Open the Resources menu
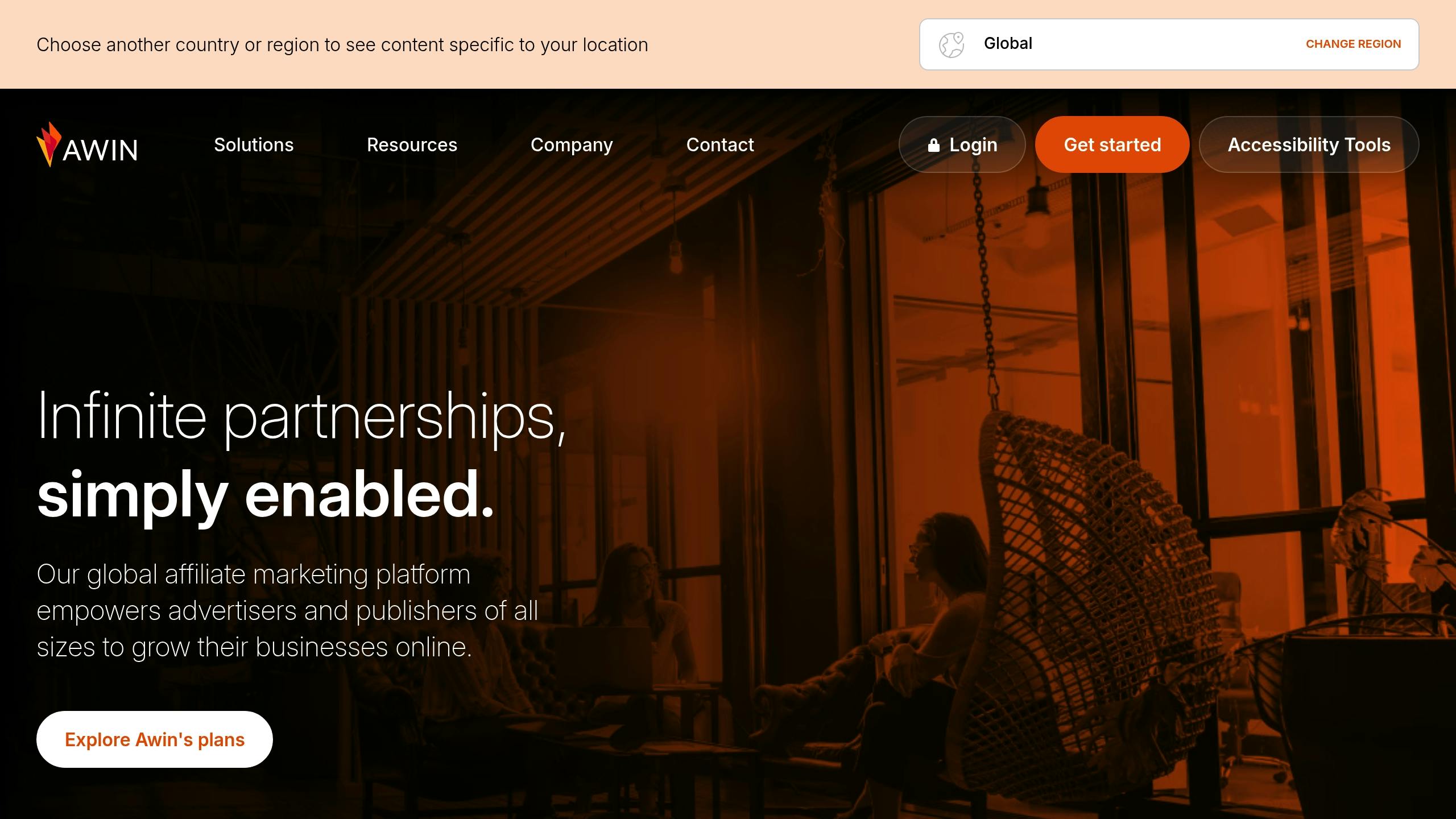 tap(412, 144)
